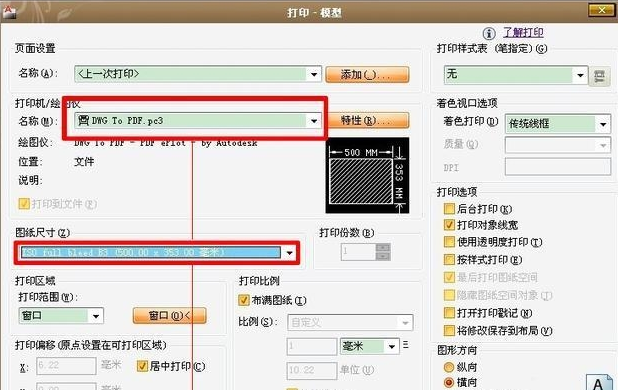The width and height of the screenshot is (618, 390).
Task: Toggle 隐藏图纸空间对象 checkbox
Action: 449,295
